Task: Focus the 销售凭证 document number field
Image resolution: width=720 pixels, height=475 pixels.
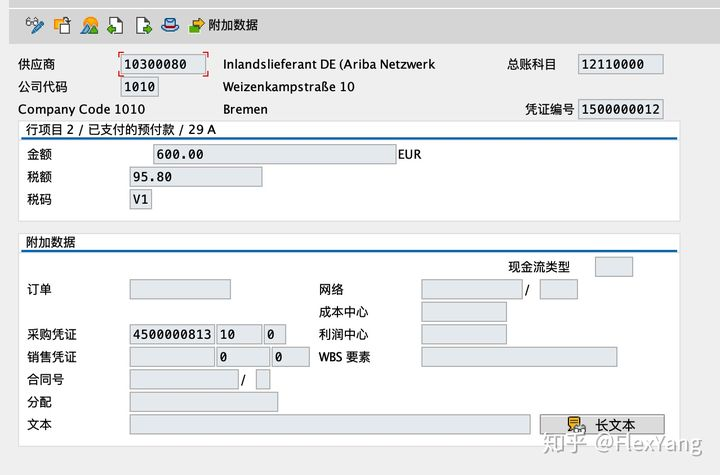Action: coord(172,357)
